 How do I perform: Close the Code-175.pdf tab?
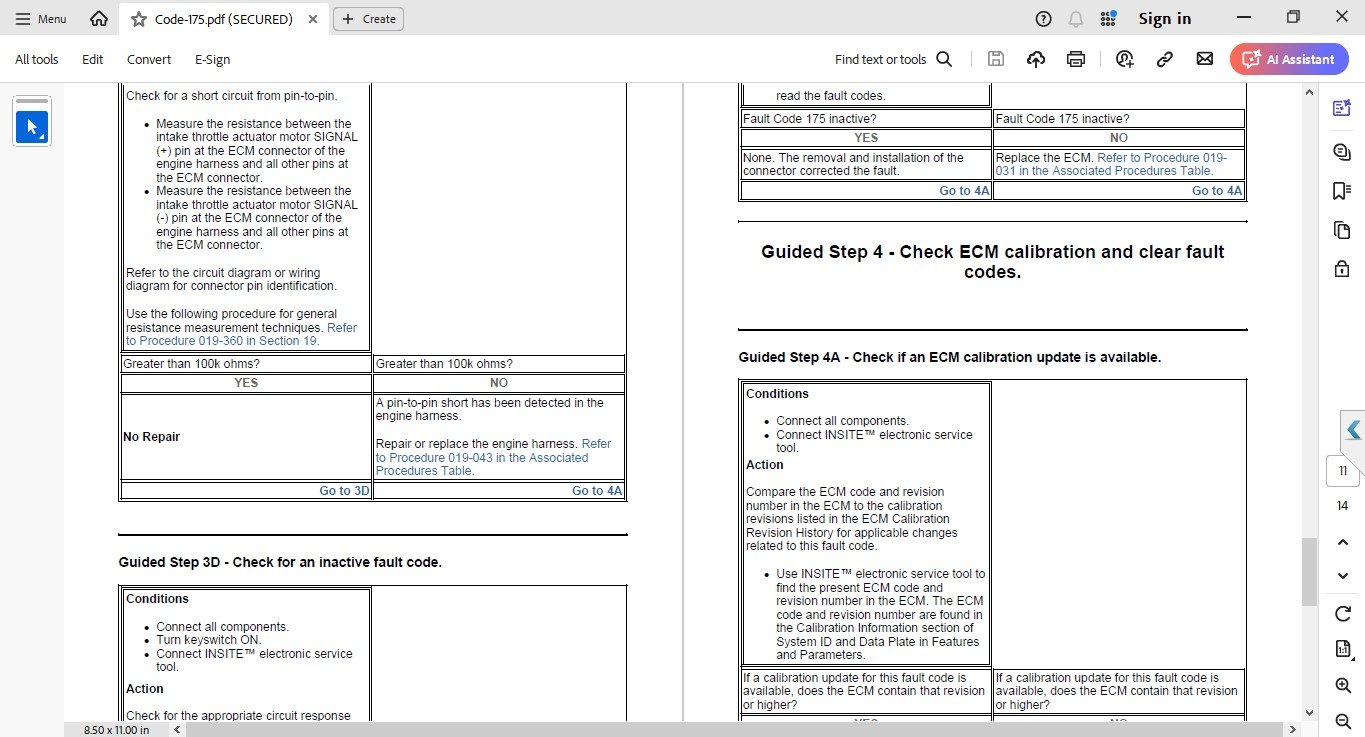coord(311,19)
